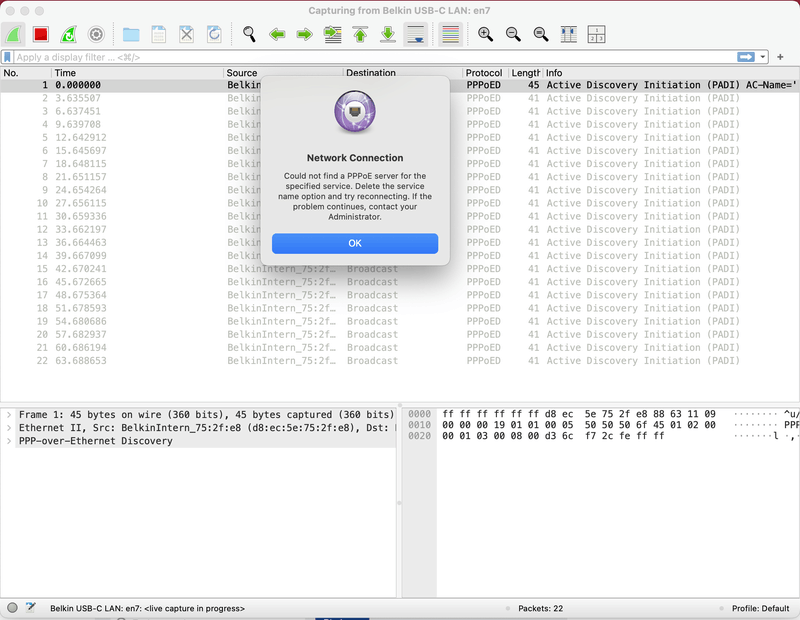
Task: Apply the display filter arrow button
Action: 745,57
